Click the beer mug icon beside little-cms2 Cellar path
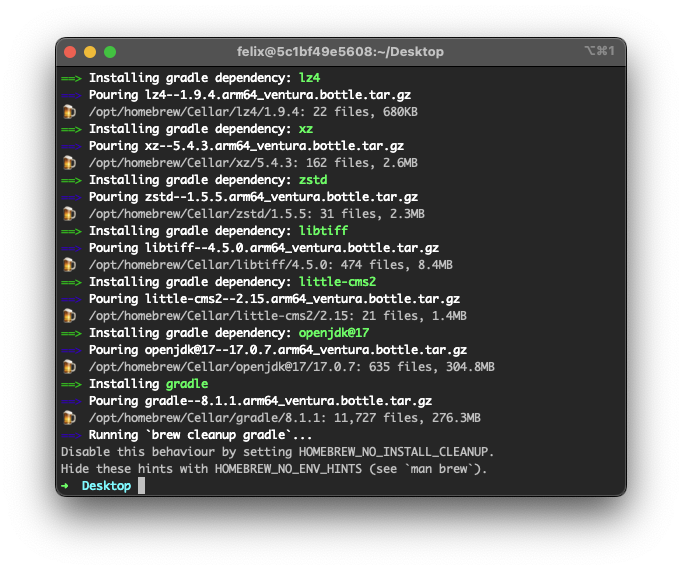Screen dimensions: 682x570 pos(69,316)
